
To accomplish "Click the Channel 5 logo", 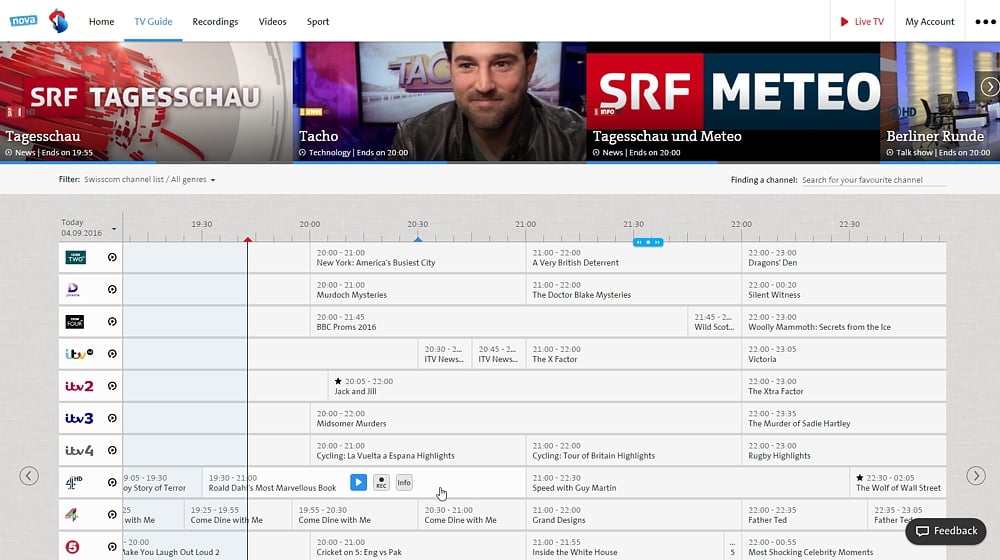I will pos(73,547).
